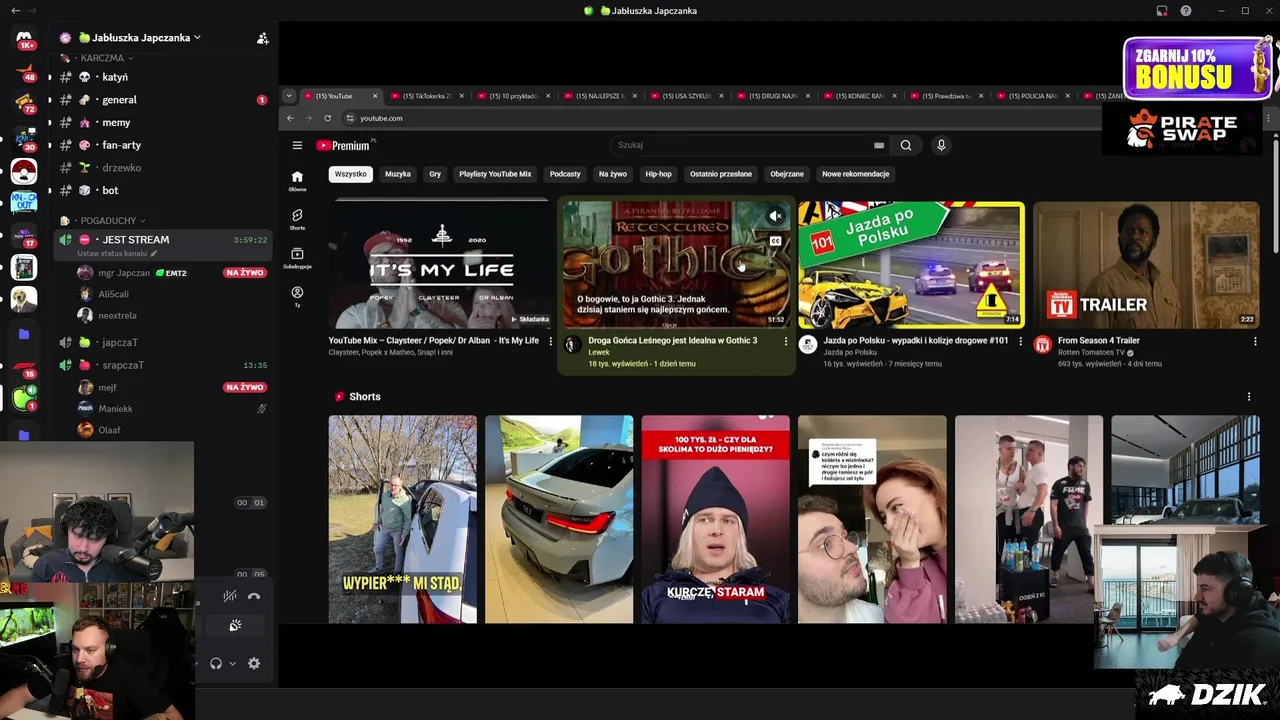Start voice search with microphone icon
Viewport: 1280px width, 720px height.
pyautogui.click(x=941, y=145)
